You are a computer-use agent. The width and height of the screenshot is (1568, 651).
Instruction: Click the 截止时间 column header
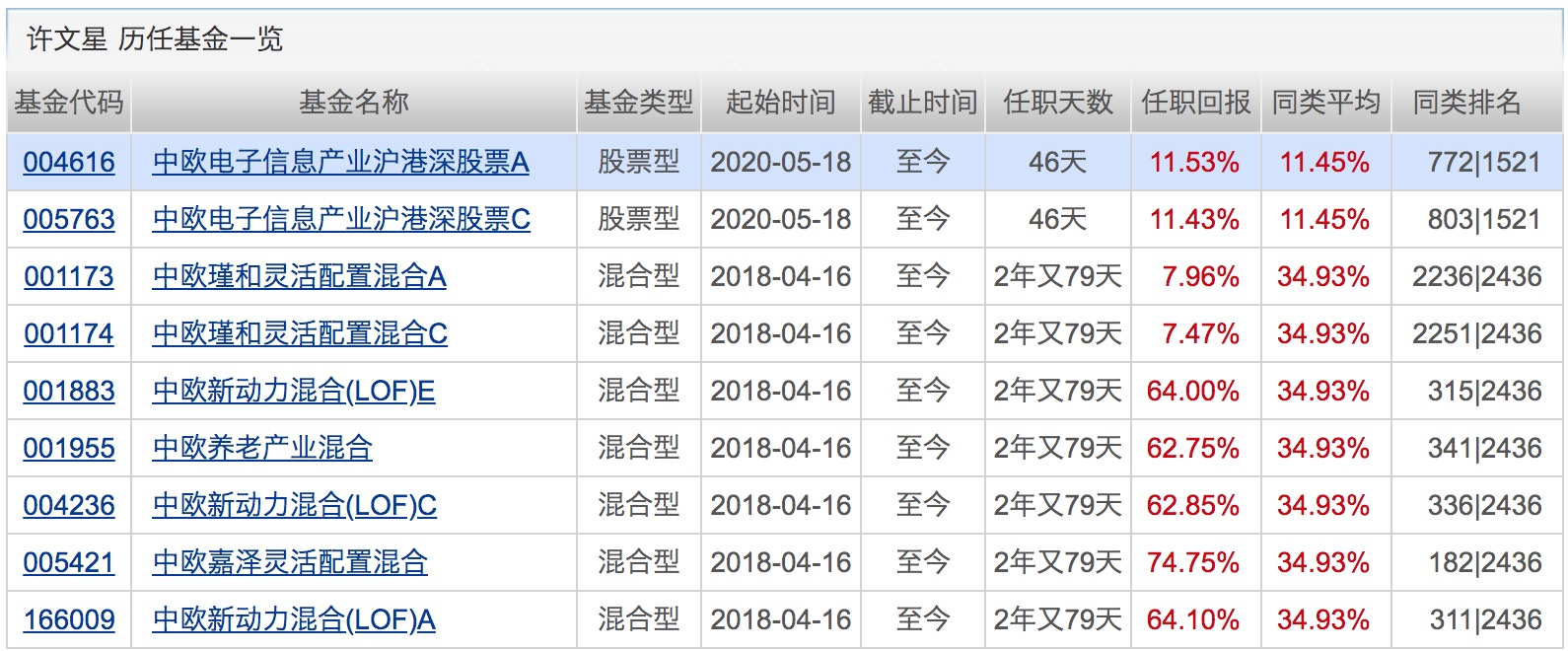coord(923,102)
